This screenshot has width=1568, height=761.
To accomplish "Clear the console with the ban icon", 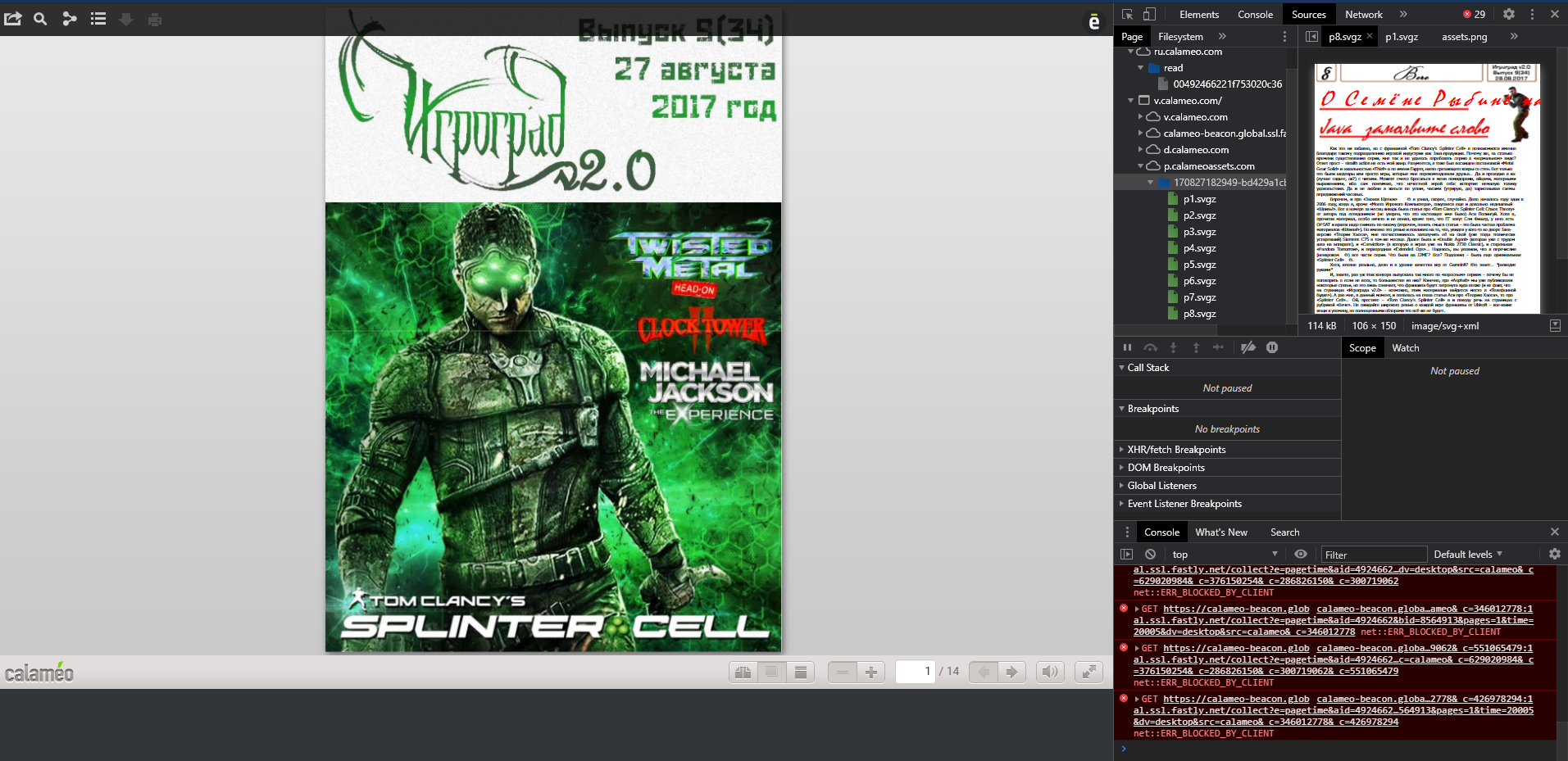I will [x=1151, y=555].
